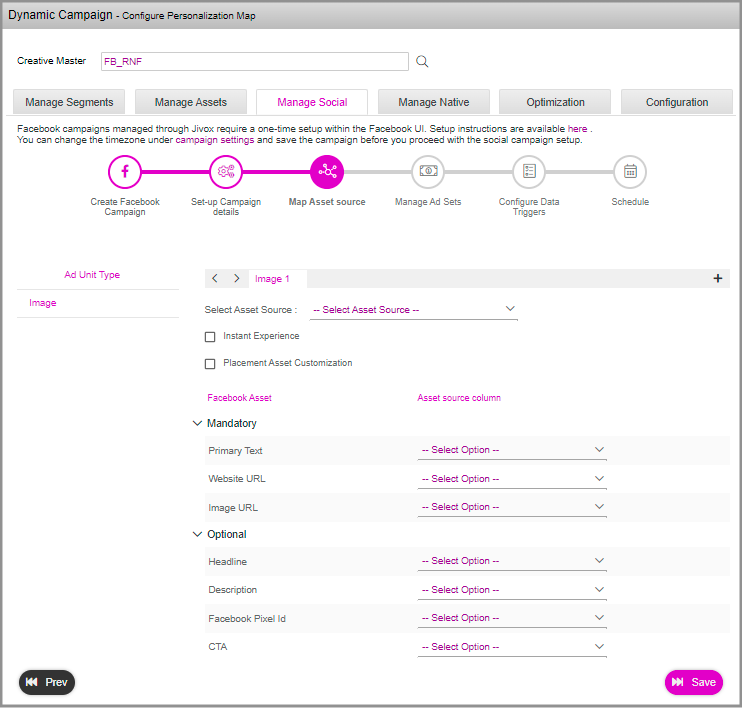Add a new image with plus icon

(x=718, y=279)
